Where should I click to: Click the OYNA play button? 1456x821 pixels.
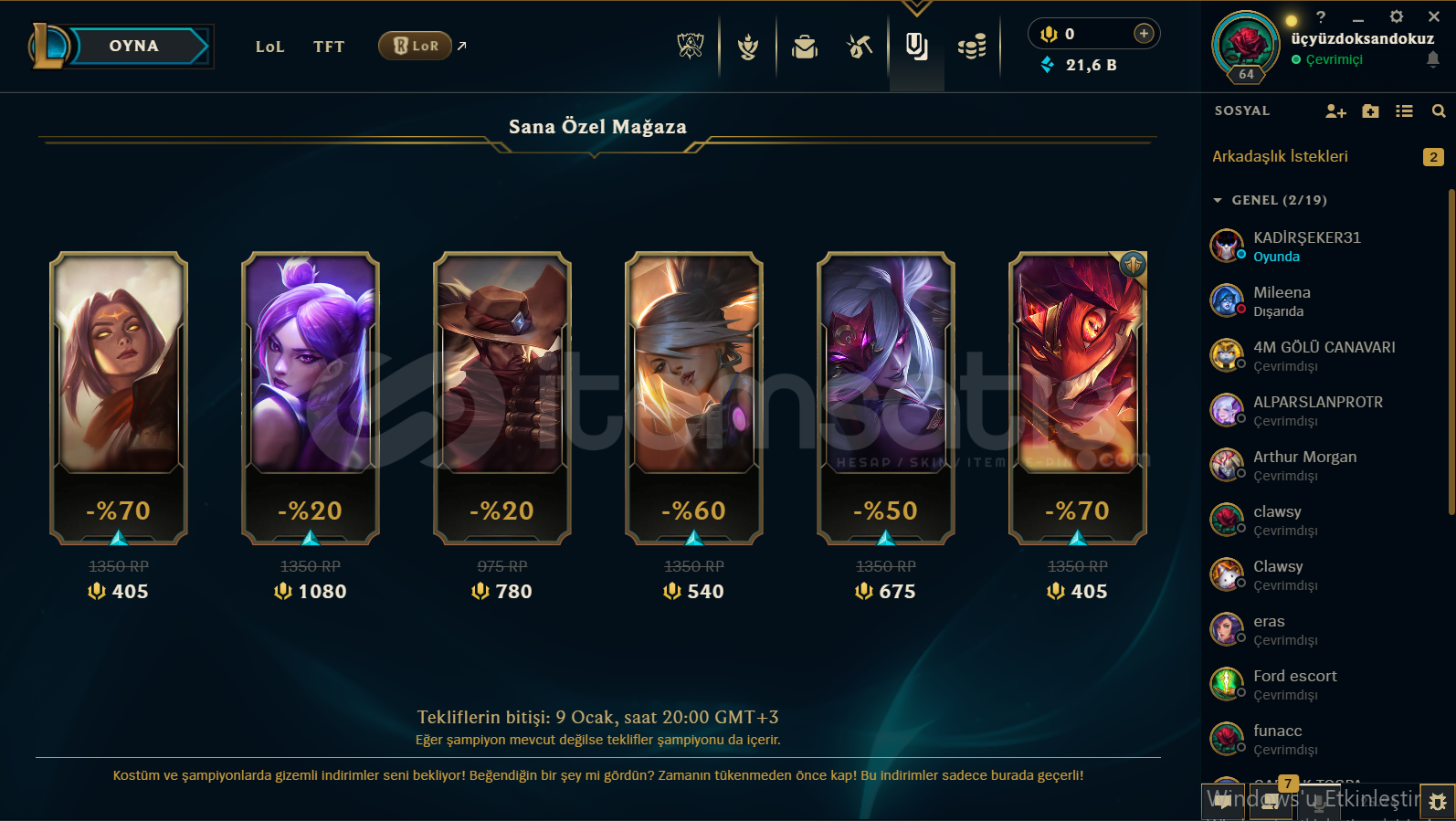[134, 46]
